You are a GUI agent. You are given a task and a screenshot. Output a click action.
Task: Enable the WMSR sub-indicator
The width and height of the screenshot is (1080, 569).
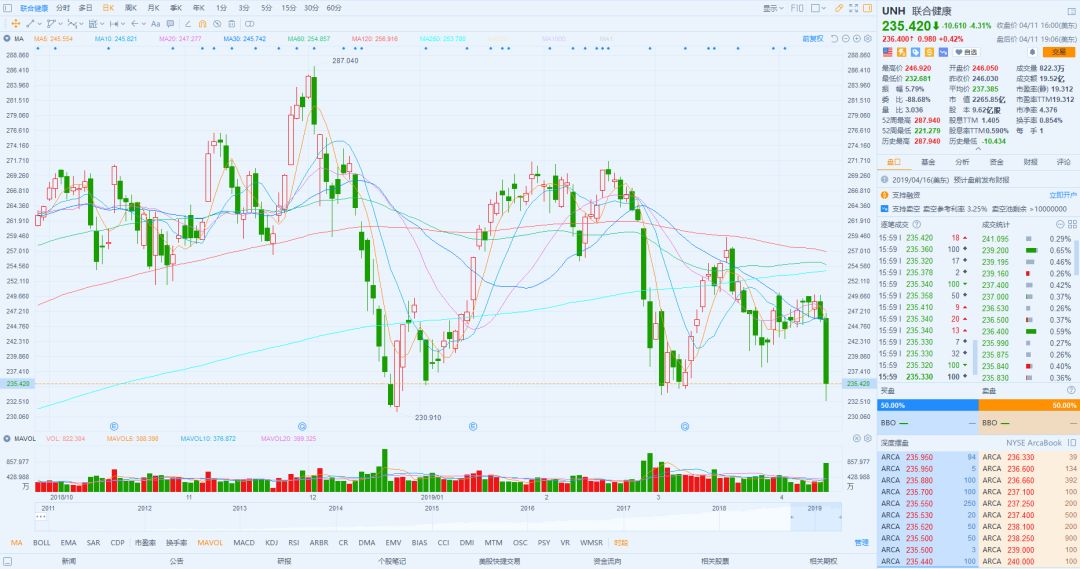point(591,543)
